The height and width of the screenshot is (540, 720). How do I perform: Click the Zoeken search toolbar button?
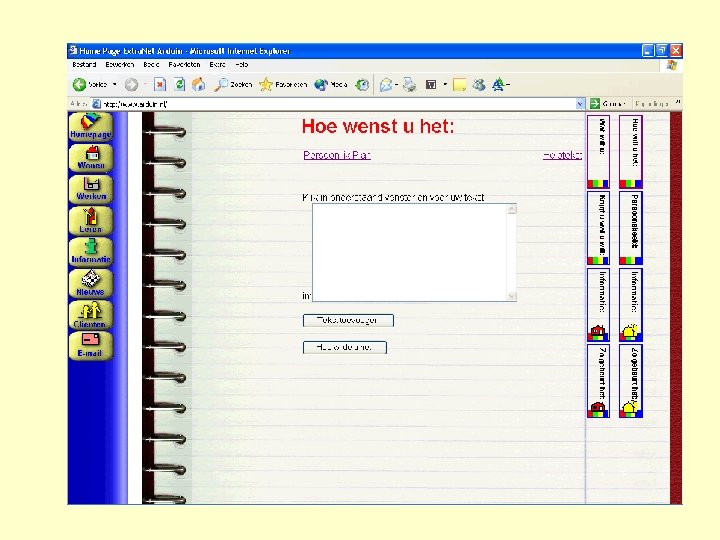click(233, 84)
